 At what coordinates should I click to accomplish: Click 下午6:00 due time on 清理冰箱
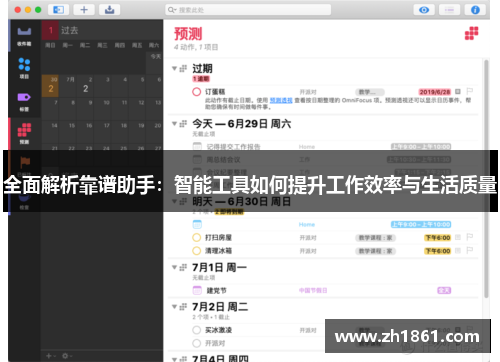click(437, 251)
